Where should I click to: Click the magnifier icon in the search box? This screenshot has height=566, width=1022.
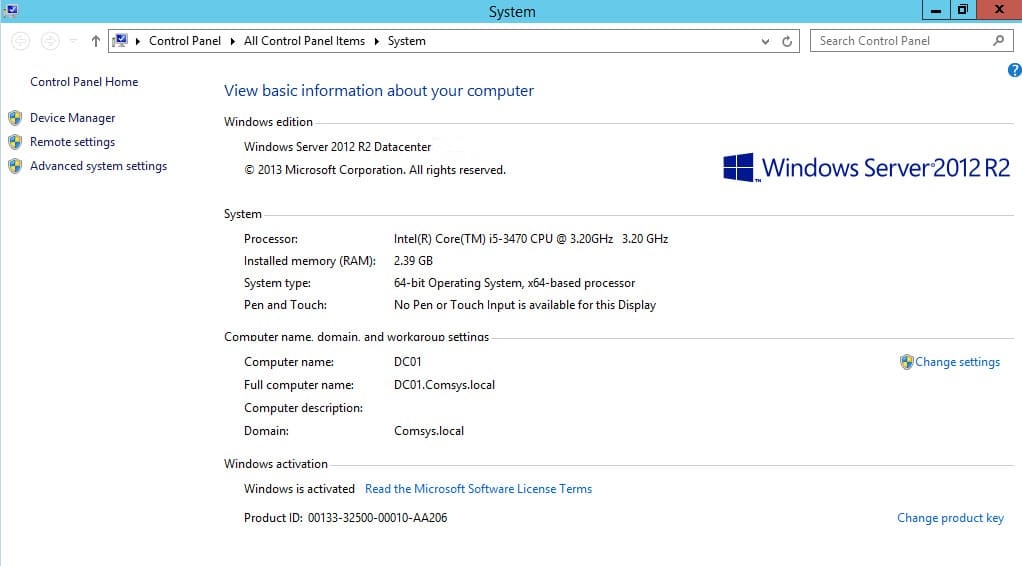(x=998, y=41)
